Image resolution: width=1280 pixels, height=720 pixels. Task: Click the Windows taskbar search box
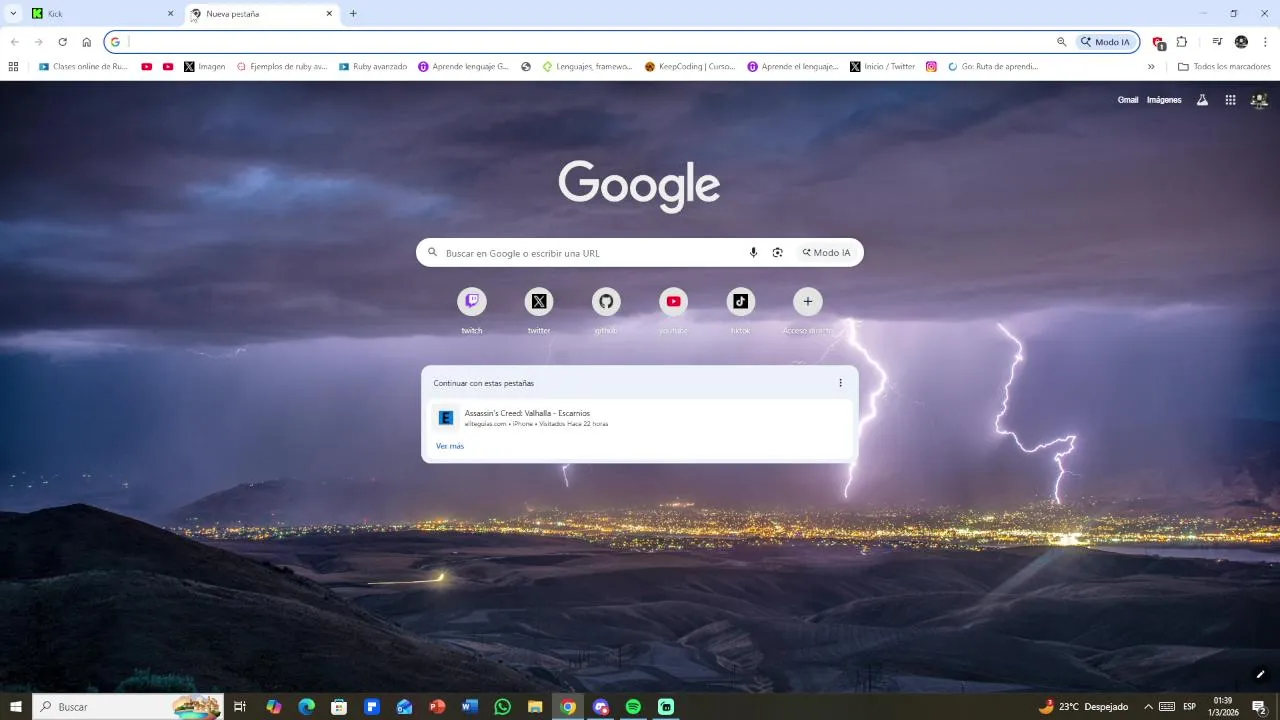click(x=128, y=707)
